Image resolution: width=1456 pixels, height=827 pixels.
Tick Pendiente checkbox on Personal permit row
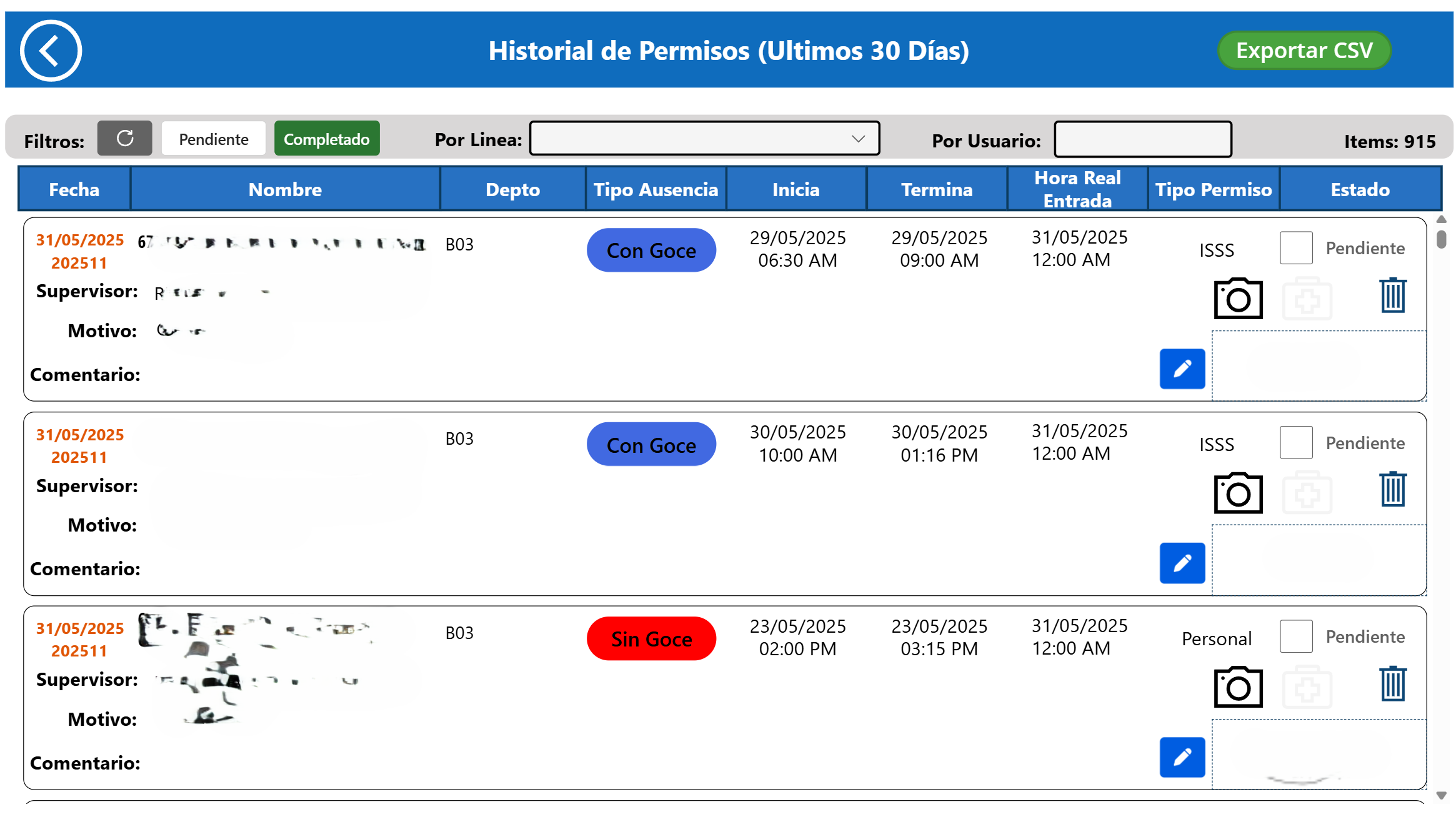pos(1295,636)
